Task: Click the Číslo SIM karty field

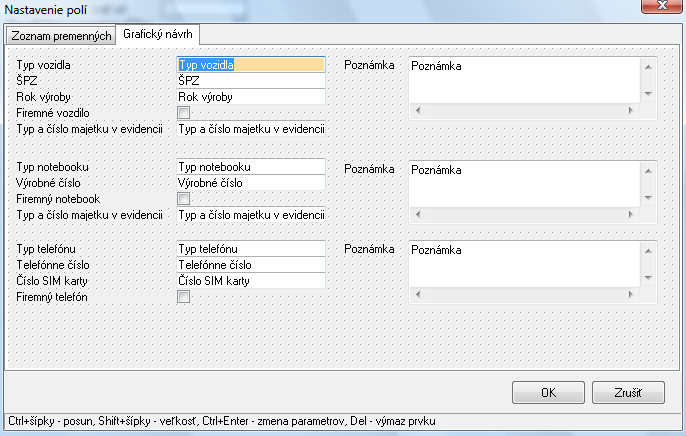Action: pos(250,281)
